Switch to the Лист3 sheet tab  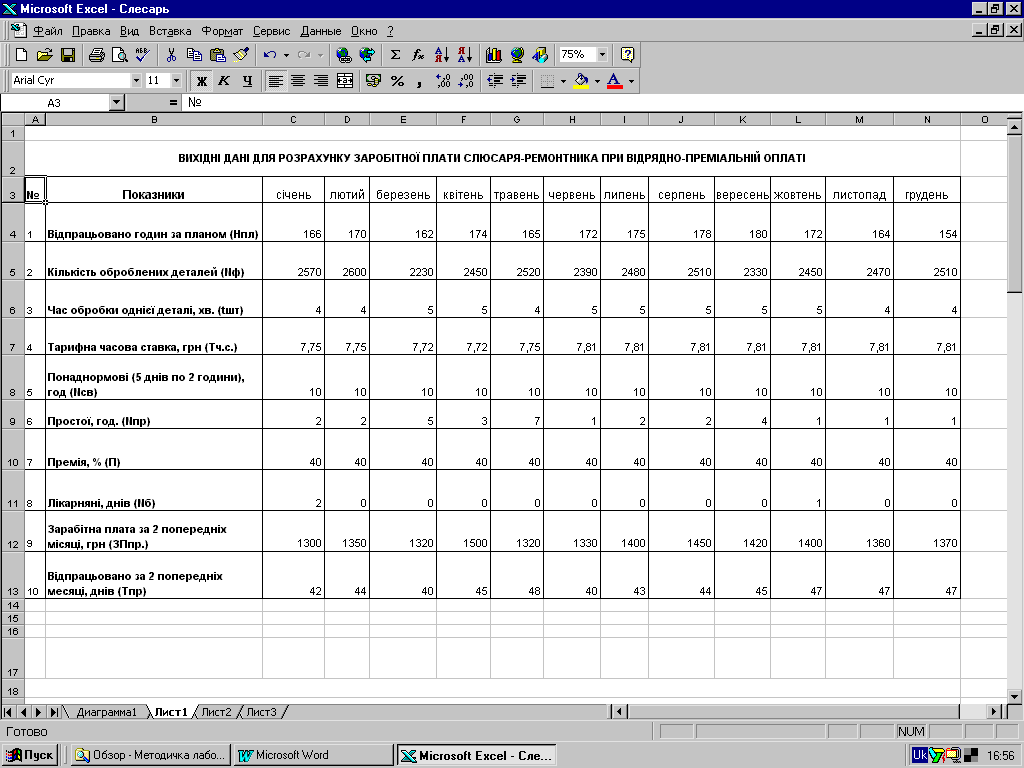pyautogui.click(x=261, y=712)
